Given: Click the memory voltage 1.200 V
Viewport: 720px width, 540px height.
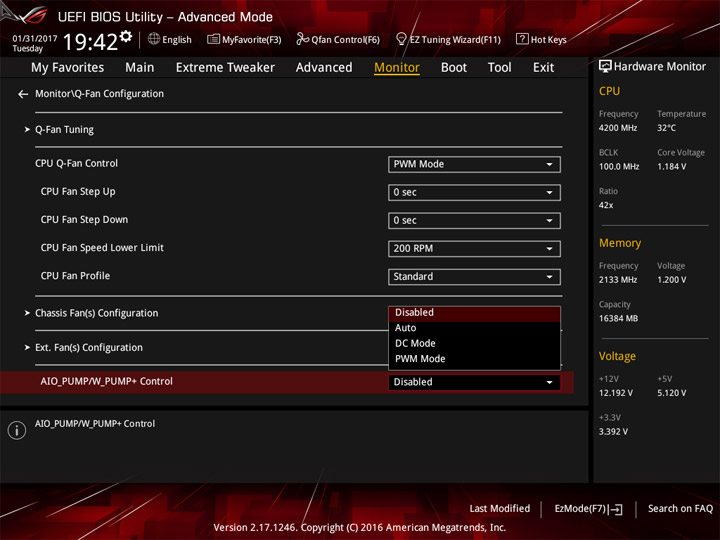Looking at the screenshot, I should [672, 280].
